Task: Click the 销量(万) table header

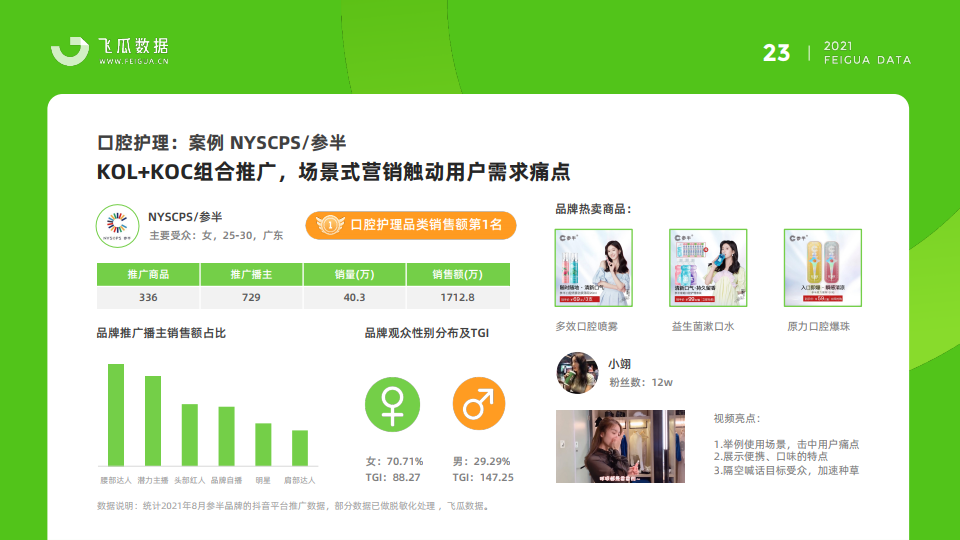Action: [354, 274]
